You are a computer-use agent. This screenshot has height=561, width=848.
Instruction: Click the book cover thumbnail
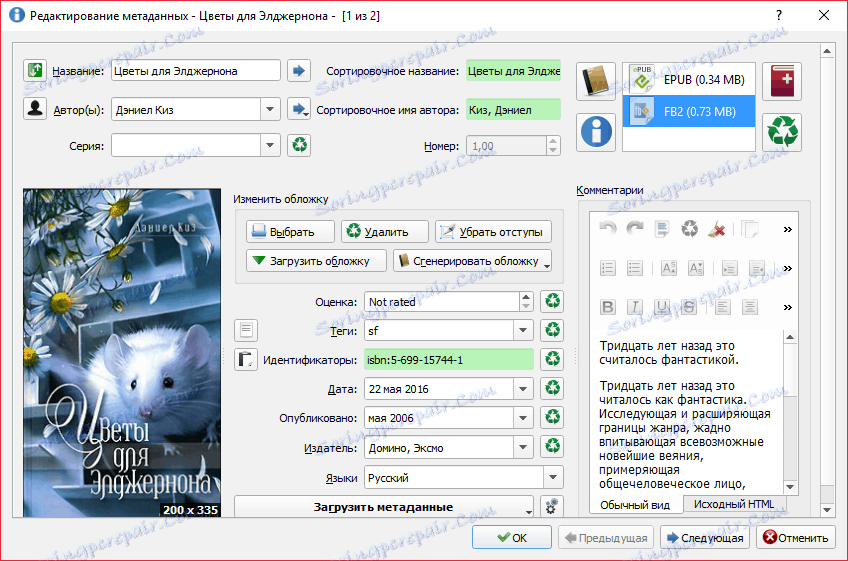(122, 353)
